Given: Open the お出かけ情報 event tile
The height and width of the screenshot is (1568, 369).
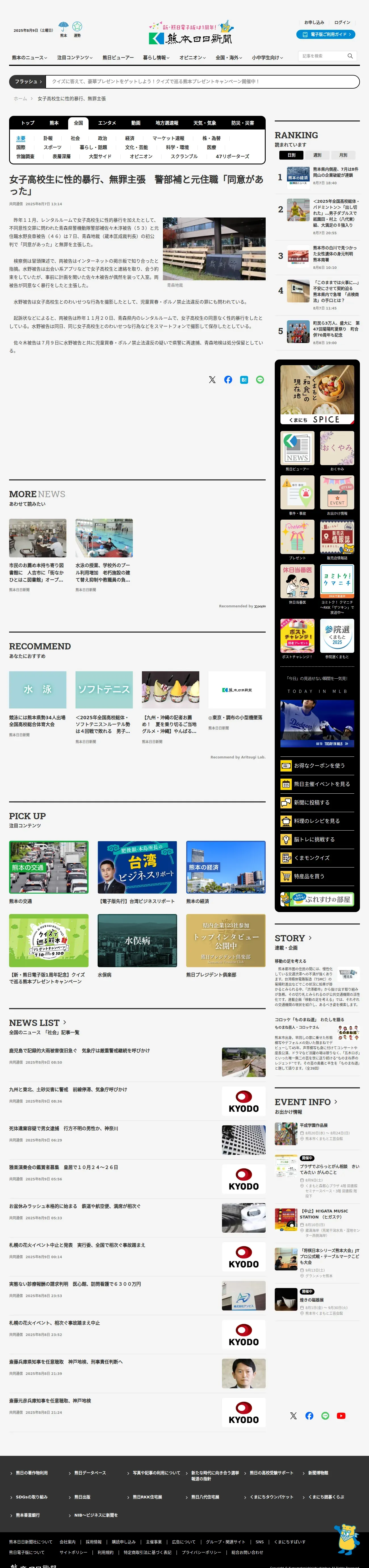Looking at the screenshot, I should click(x=337, y=492).
